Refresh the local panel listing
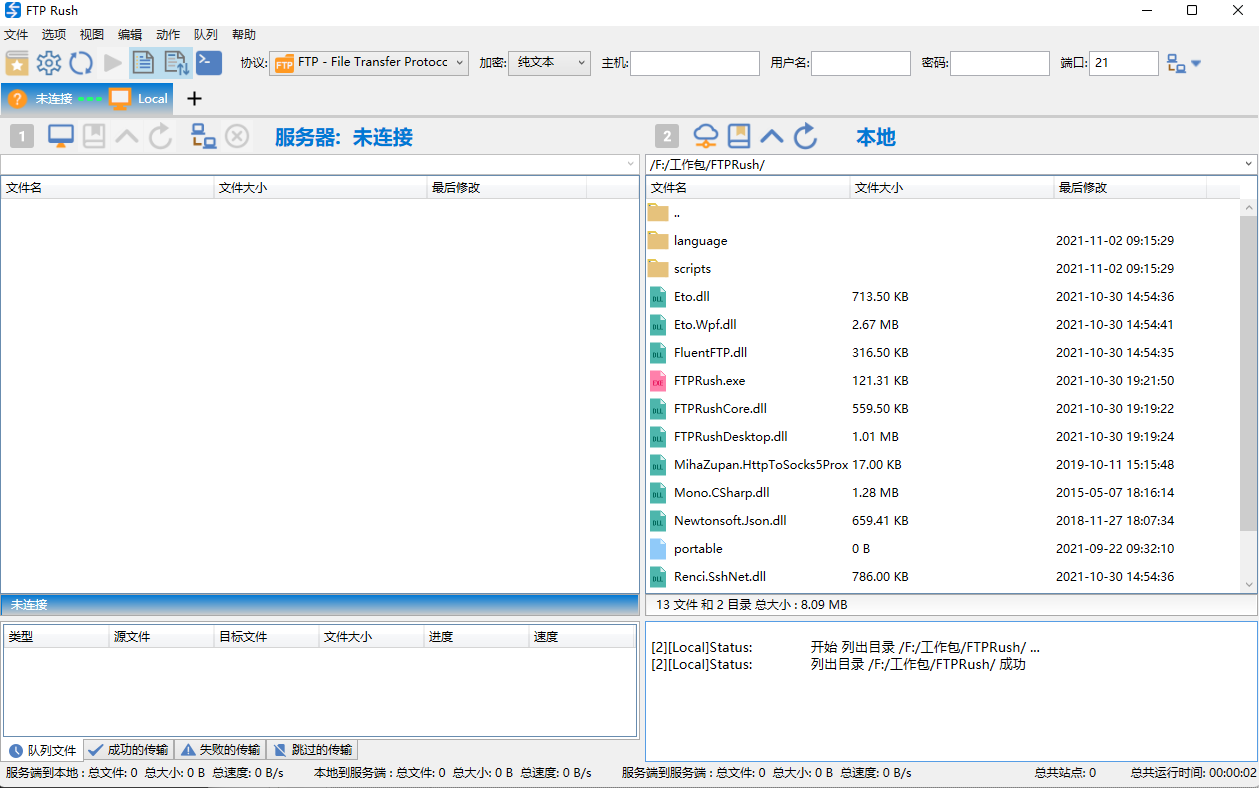The image size is (1259, 788). (806, 137)
